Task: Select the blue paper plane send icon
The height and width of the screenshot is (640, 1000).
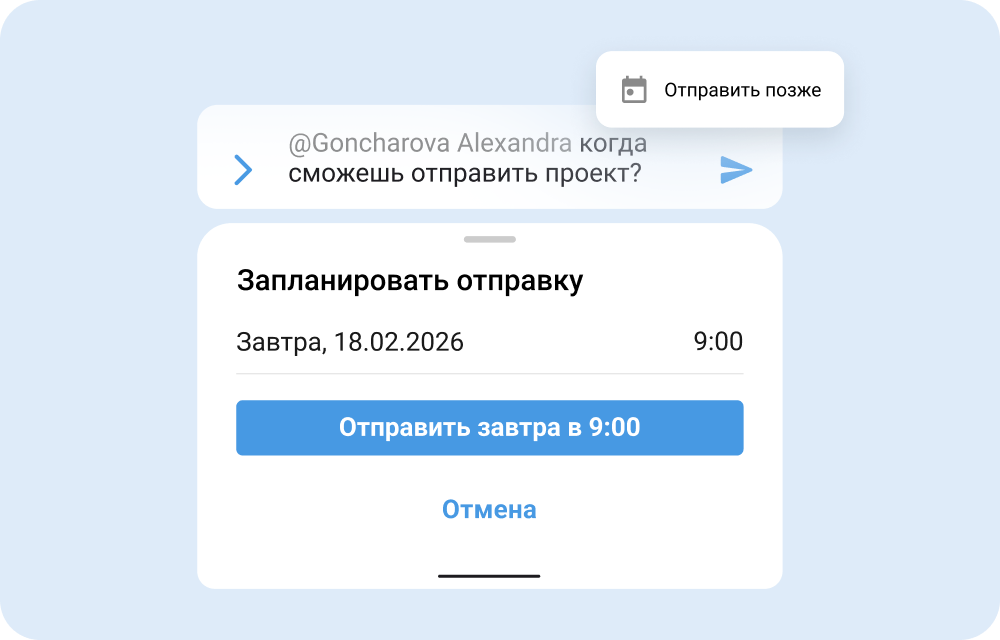Action: [735, 170]
